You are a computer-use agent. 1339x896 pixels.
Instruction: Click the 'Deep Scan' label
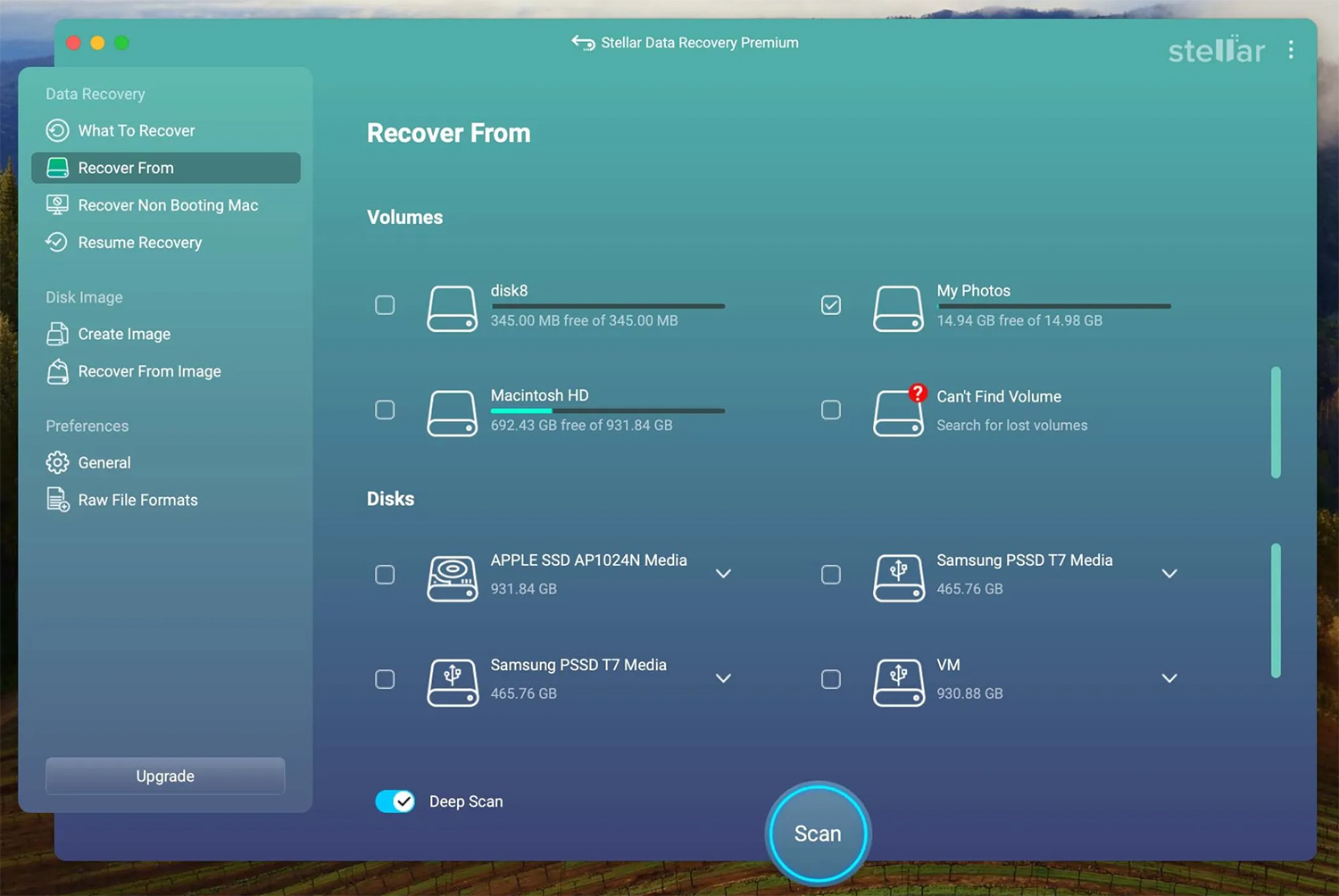click(466, 801)
